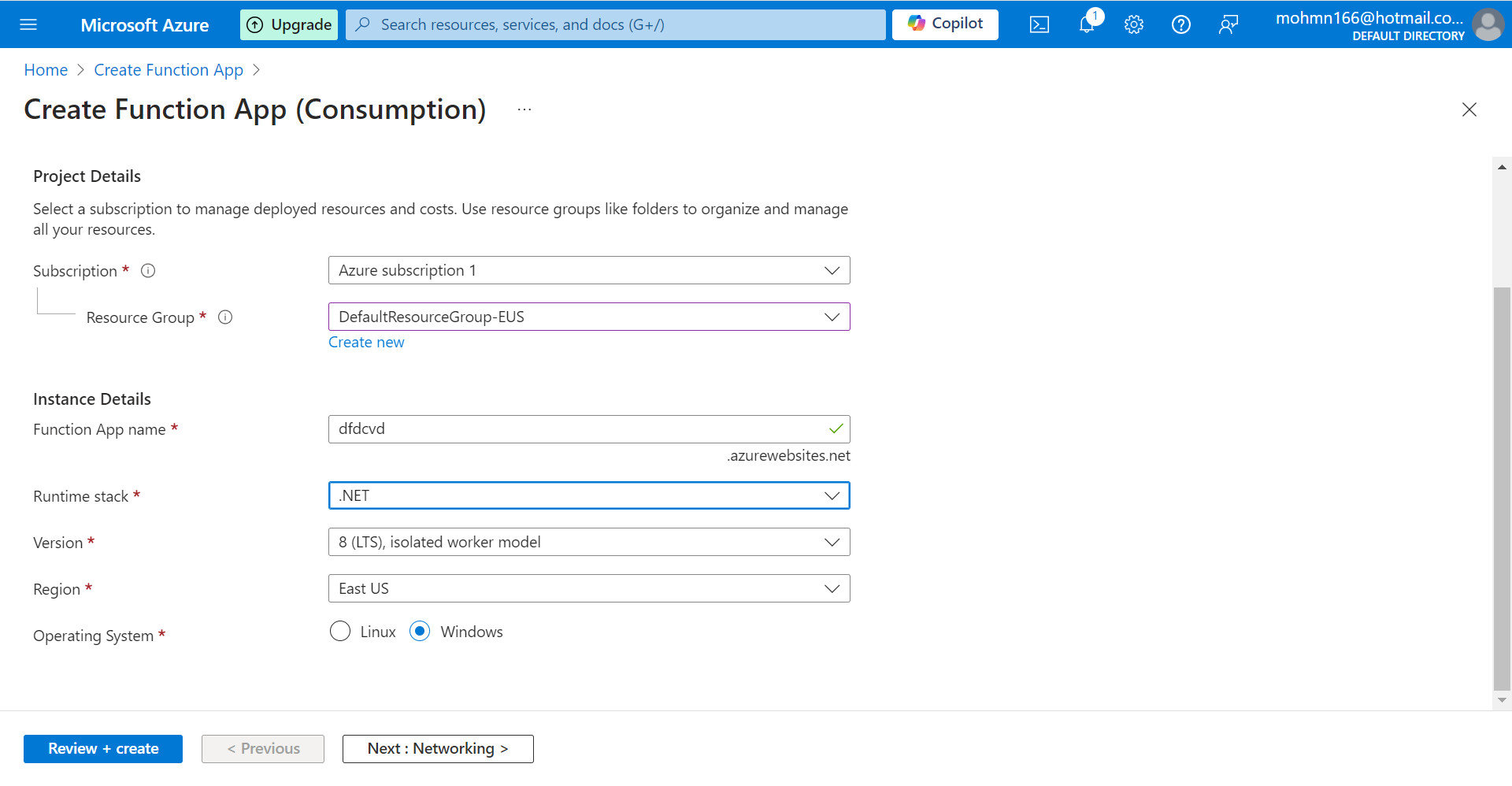1512x786 pixels.
Task: Open the feedback icon
Action: [x=1228, y=24]
